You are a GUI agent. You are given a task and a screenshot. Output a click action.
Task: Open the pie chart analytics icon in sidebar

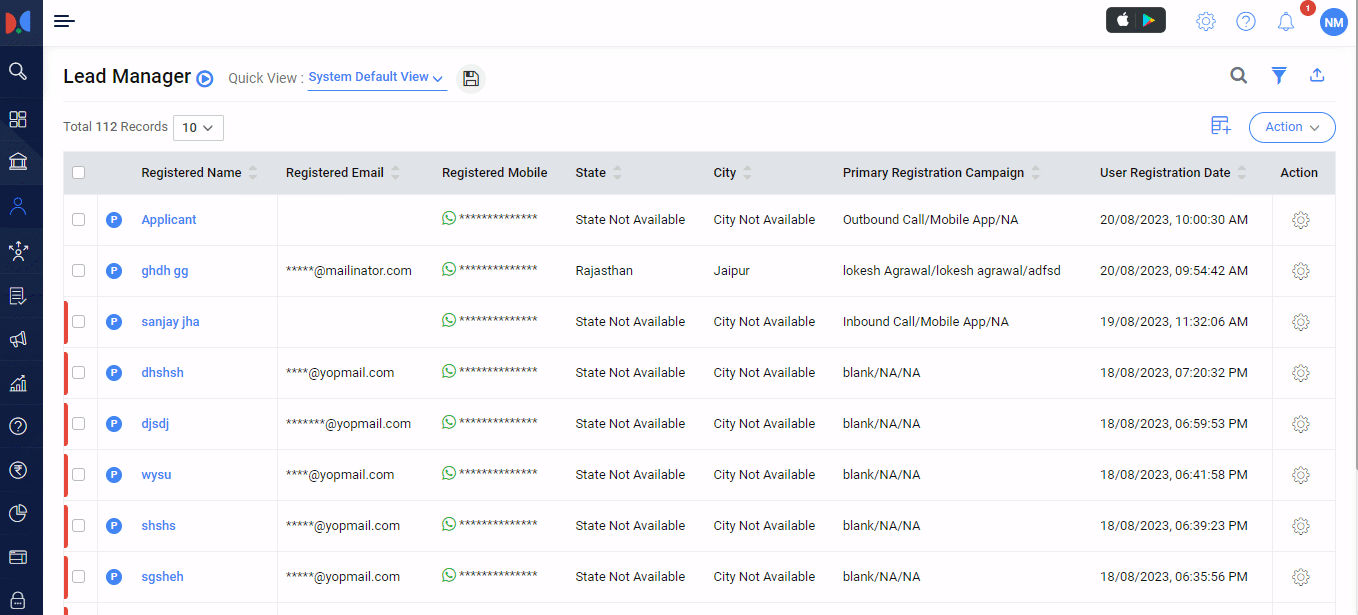click(18, 513)
